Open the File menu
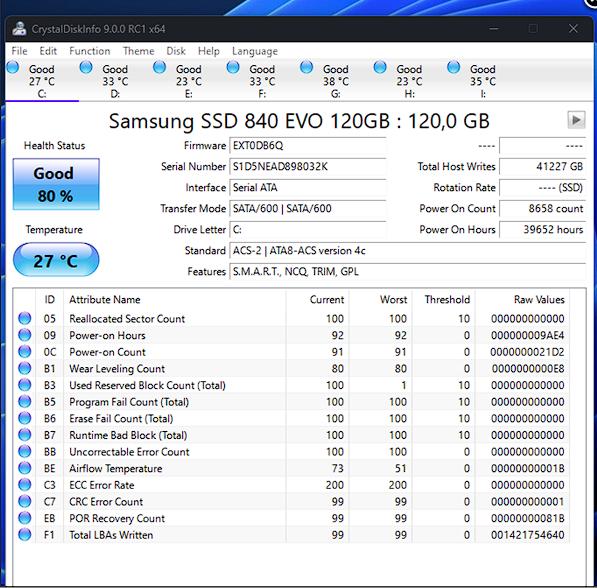This screenshot has height=588, width=597. click(x=19, y=51)
